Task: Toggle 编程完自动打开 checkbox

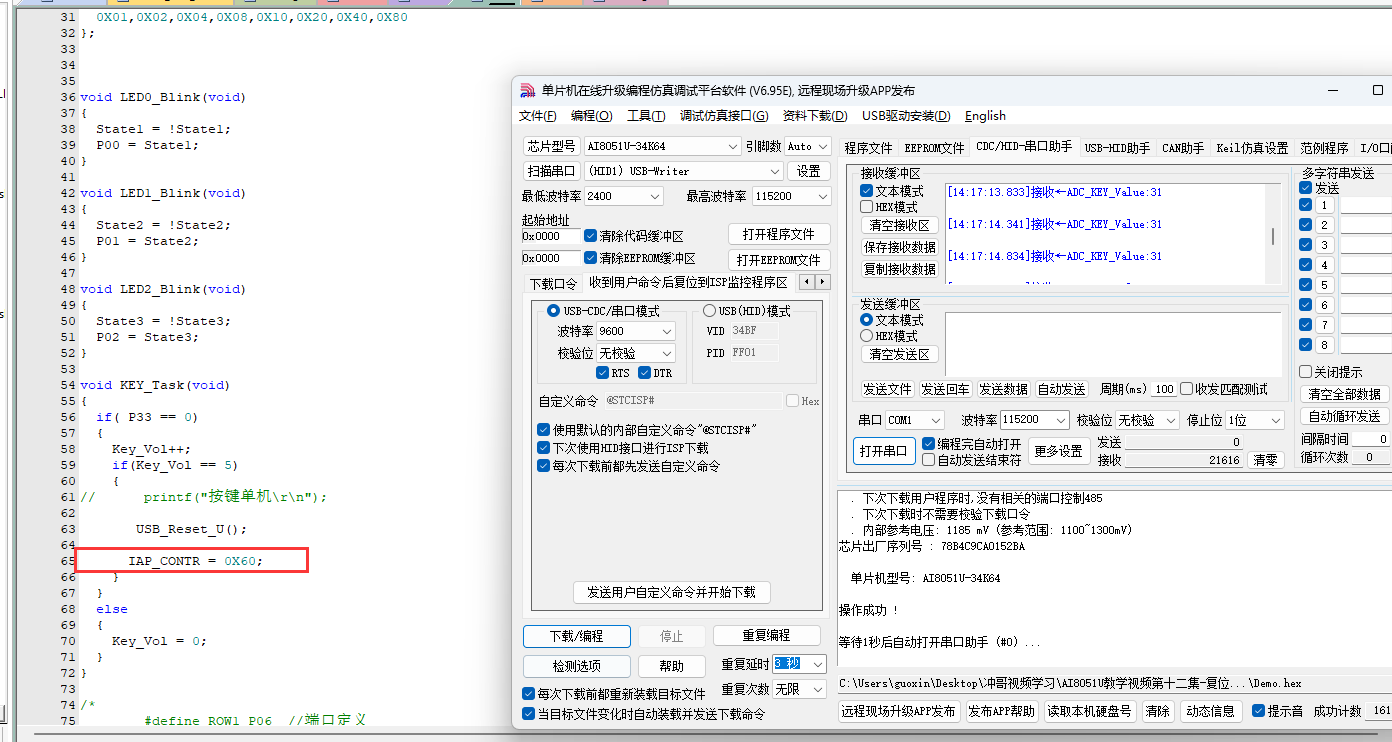Action: click(929, 444)
